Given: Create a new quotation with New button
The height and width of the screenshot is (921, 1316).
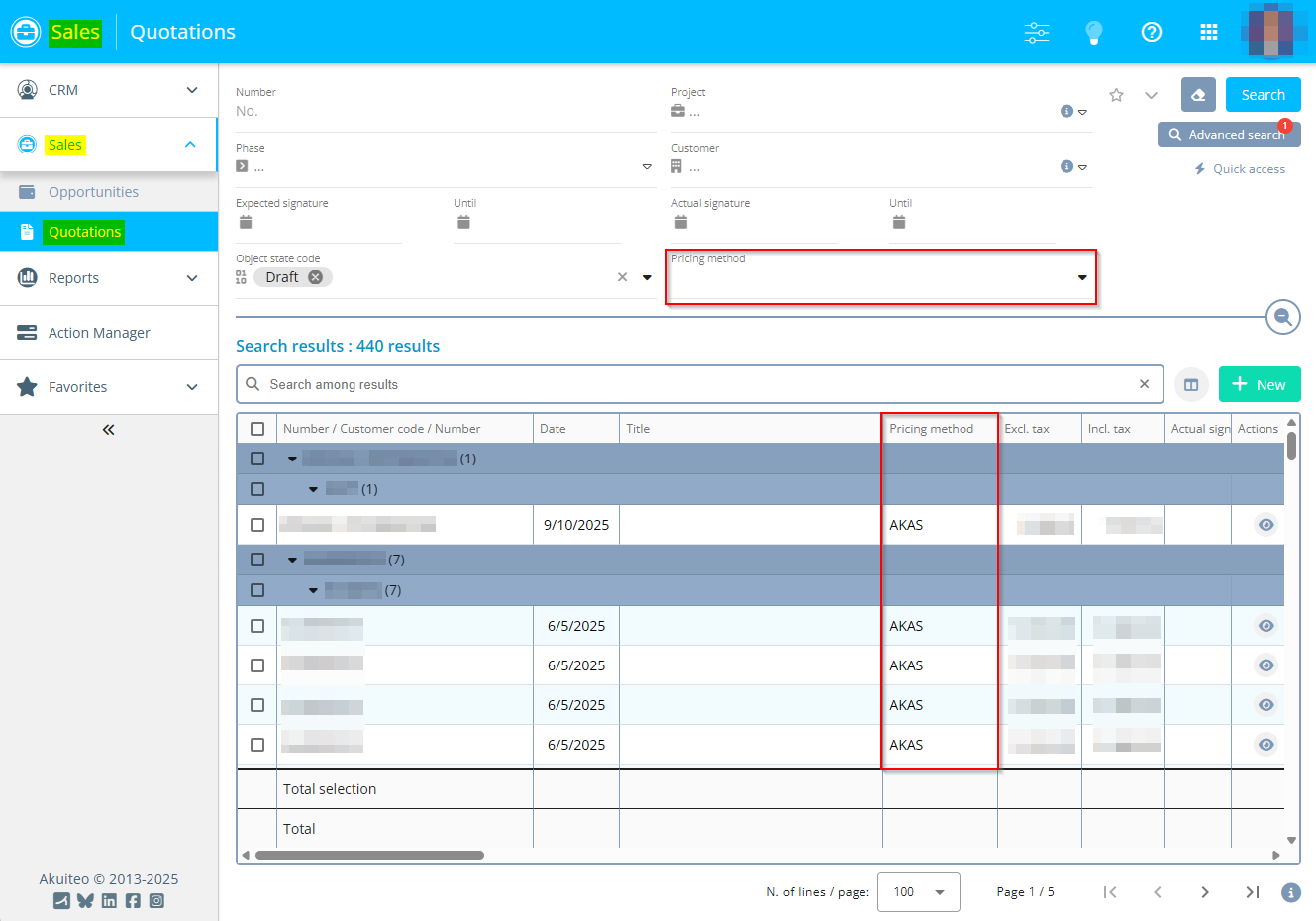Looking at the screenshot, I should [x=1259, y=385].
